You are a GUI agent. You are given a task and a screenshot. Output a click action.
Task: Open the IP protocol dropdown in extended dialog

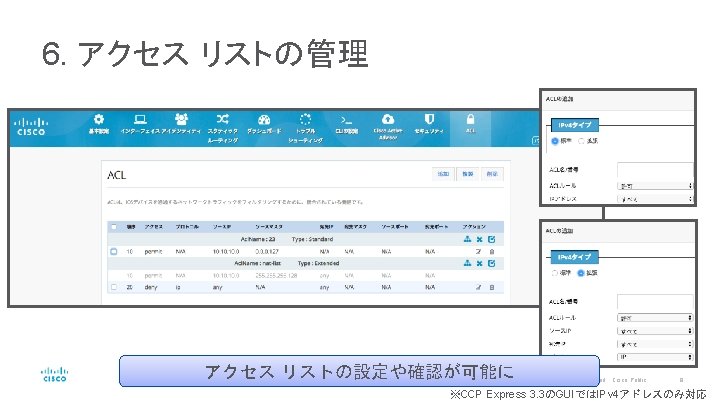pos(655,357)
